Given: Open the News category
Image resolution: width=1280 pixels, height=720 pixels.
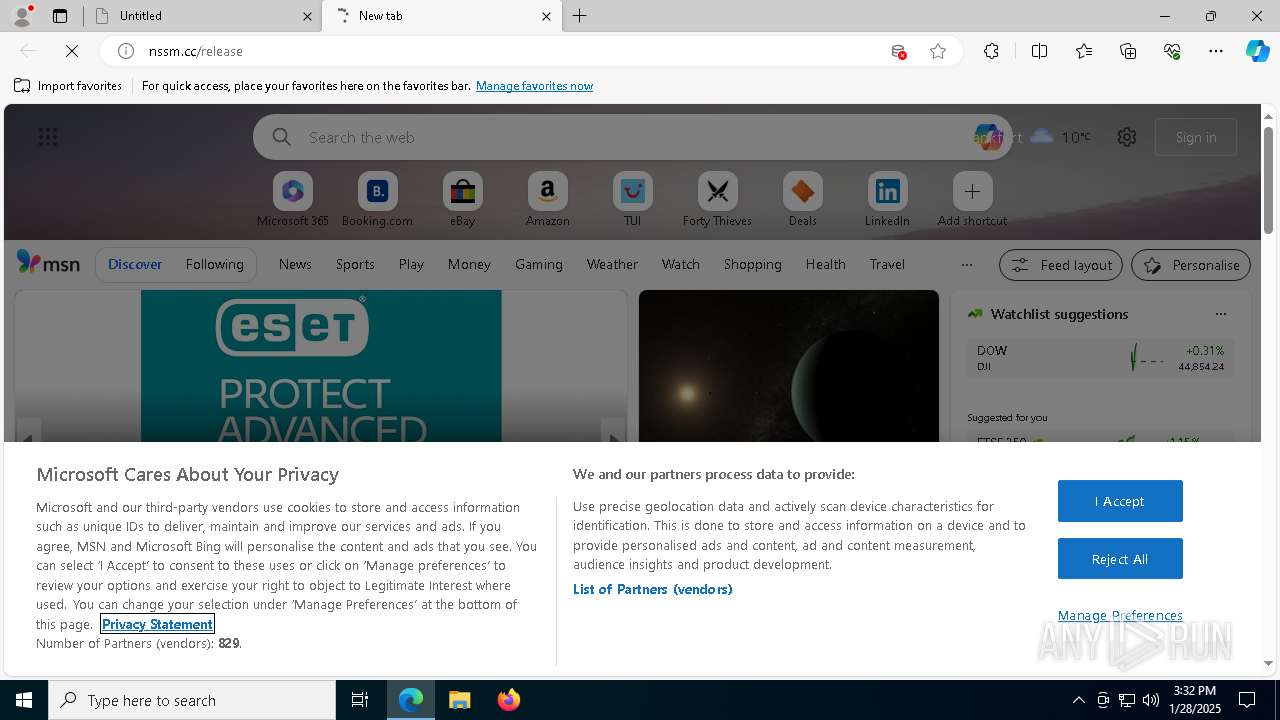Looking at the screenshot, I should (295, 264).
